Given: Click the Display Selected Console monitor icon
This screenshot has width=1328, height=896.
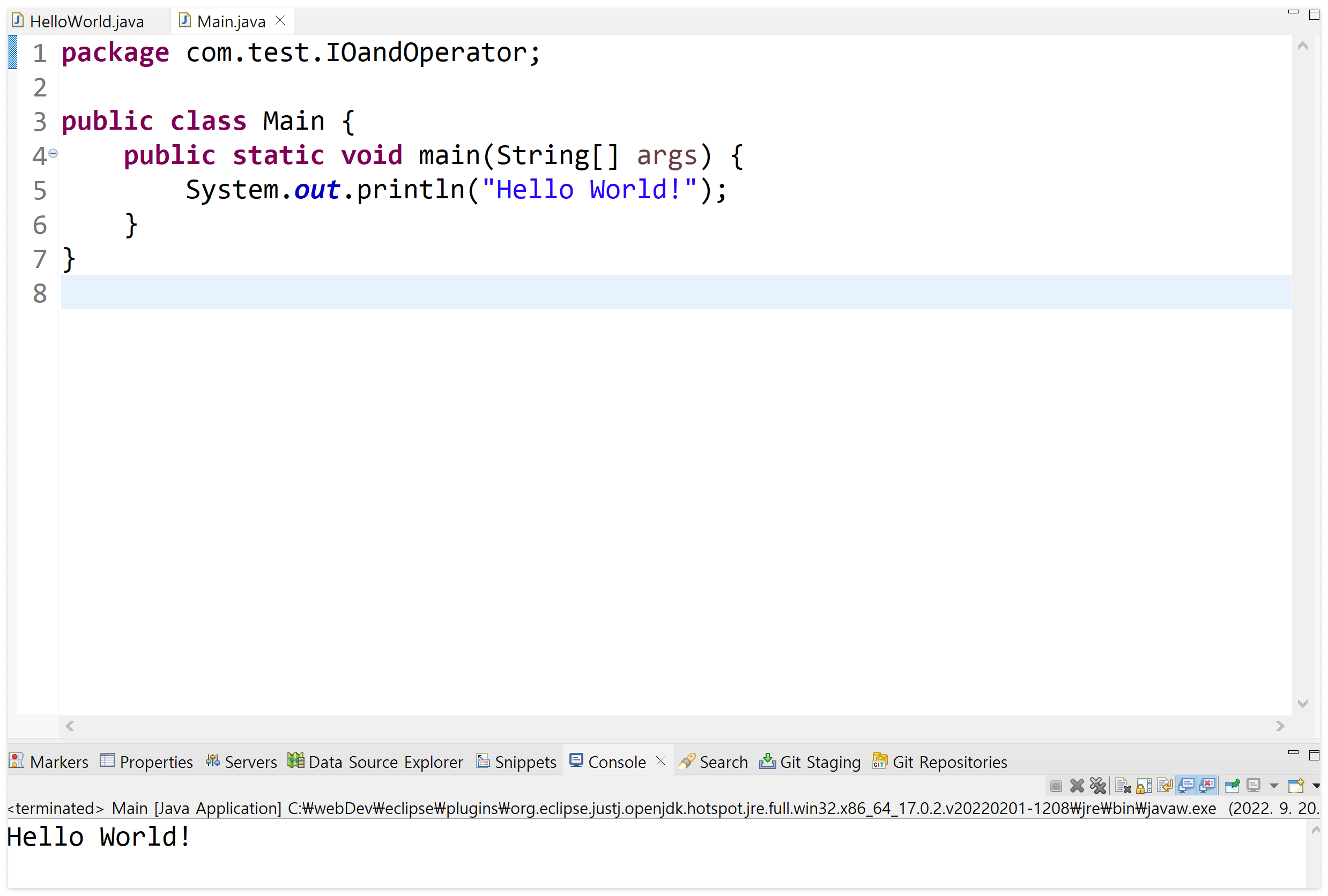Looking at the screenshot, I should point(1253,786).
